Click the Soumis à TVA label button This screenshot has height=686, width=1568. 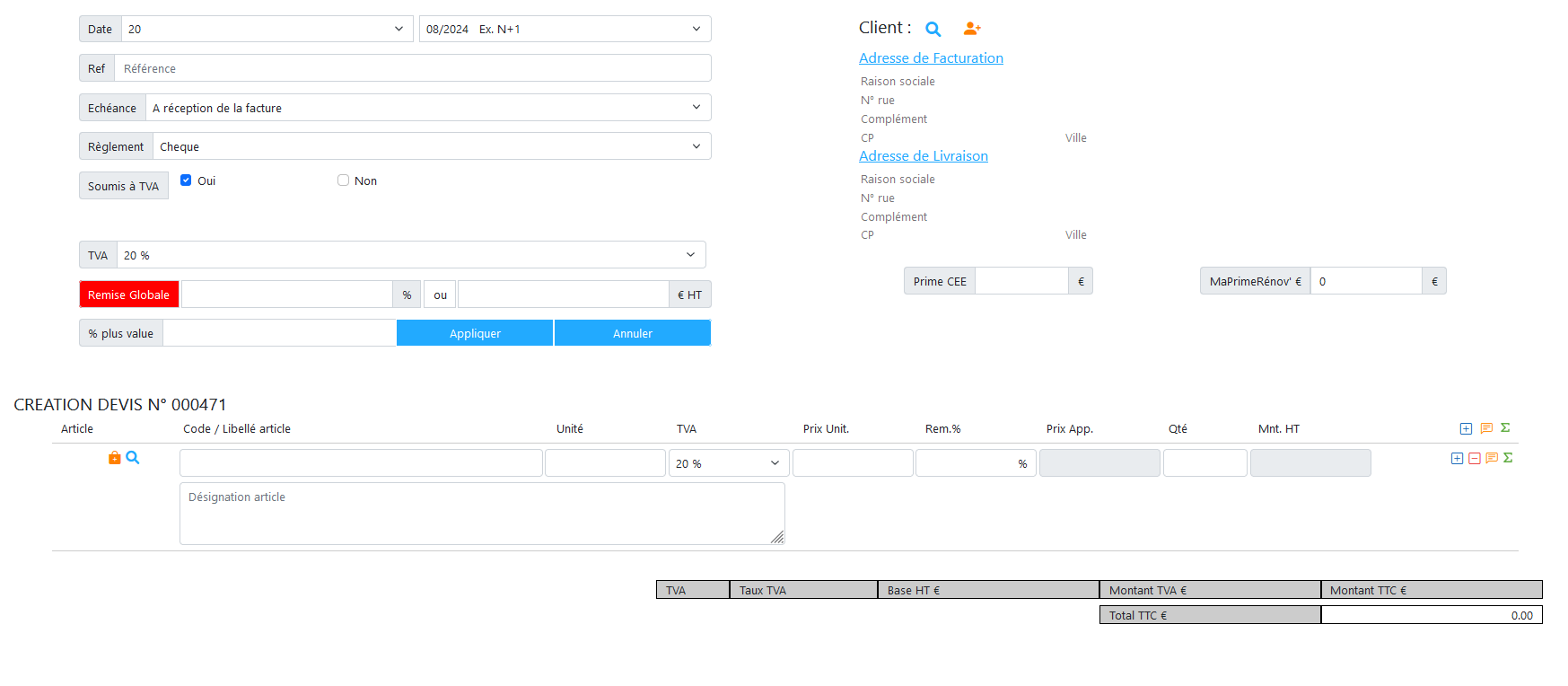click(x=124, y=186)
